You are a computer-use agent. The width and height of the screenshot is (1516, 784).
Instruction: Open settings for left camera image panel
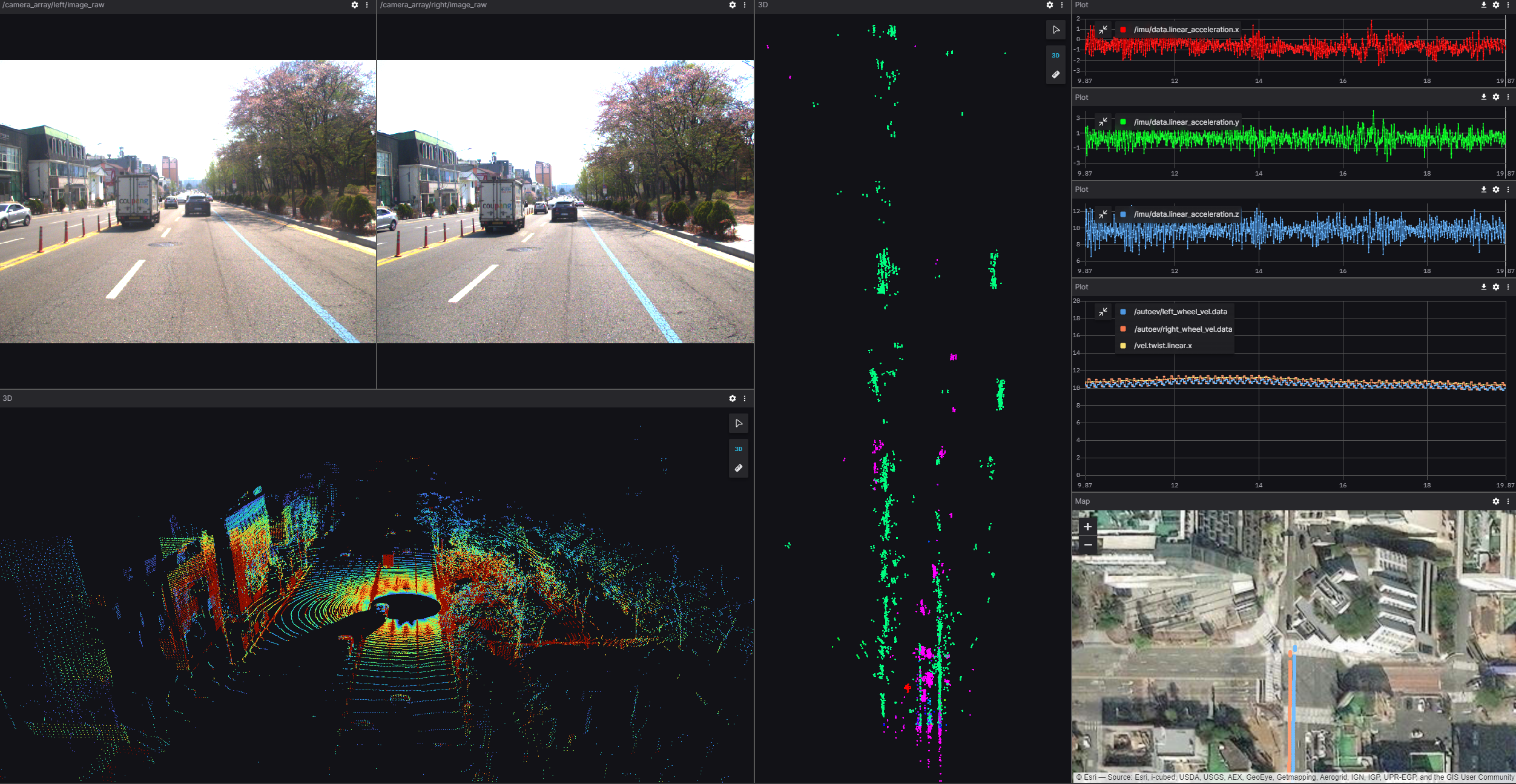coord(355,5)
